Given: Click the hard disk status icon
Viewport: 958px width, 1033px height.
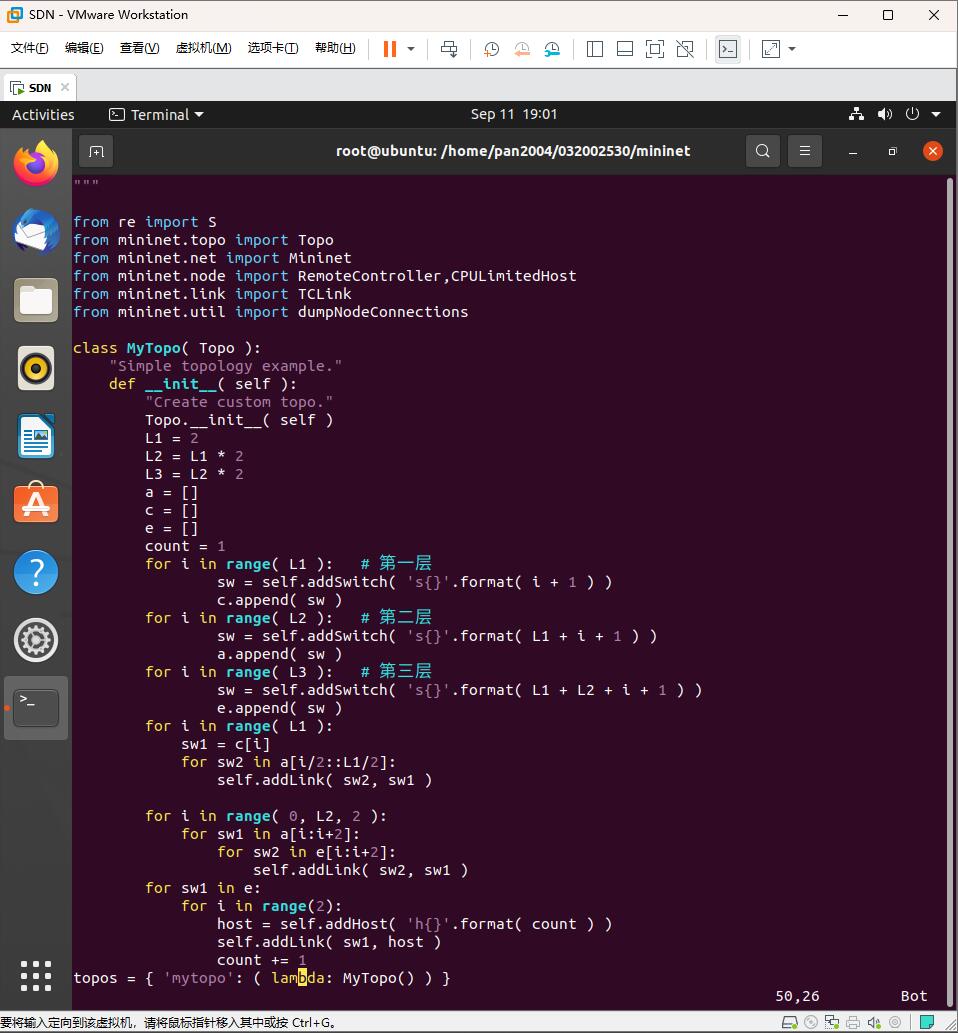Looking at the screenshot, I should pyautogui.click(x=789, y=1022).
